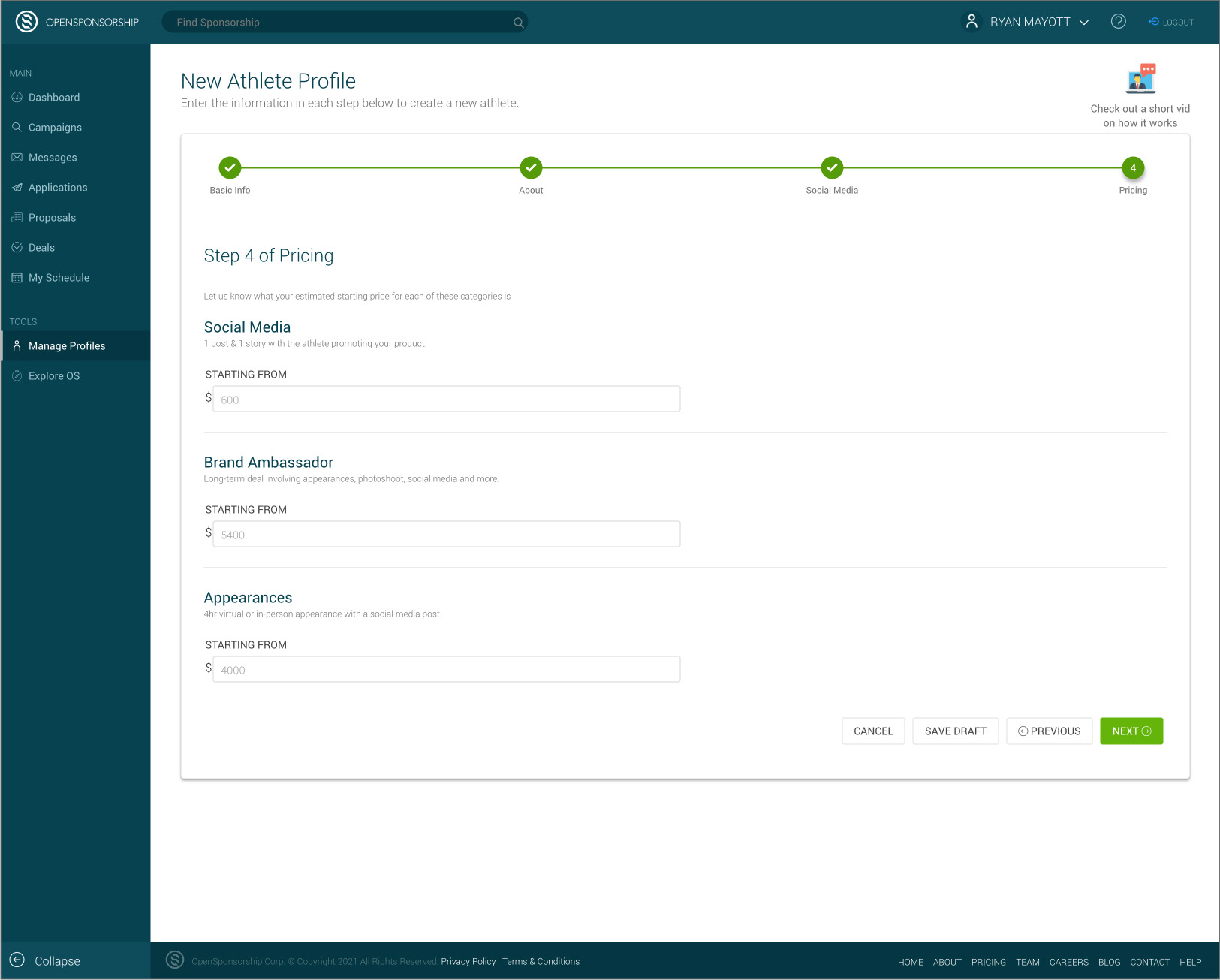Screen dimensions: 1220x980
Task: Open Explore OS in sidebar
Action: click(75, 376)
